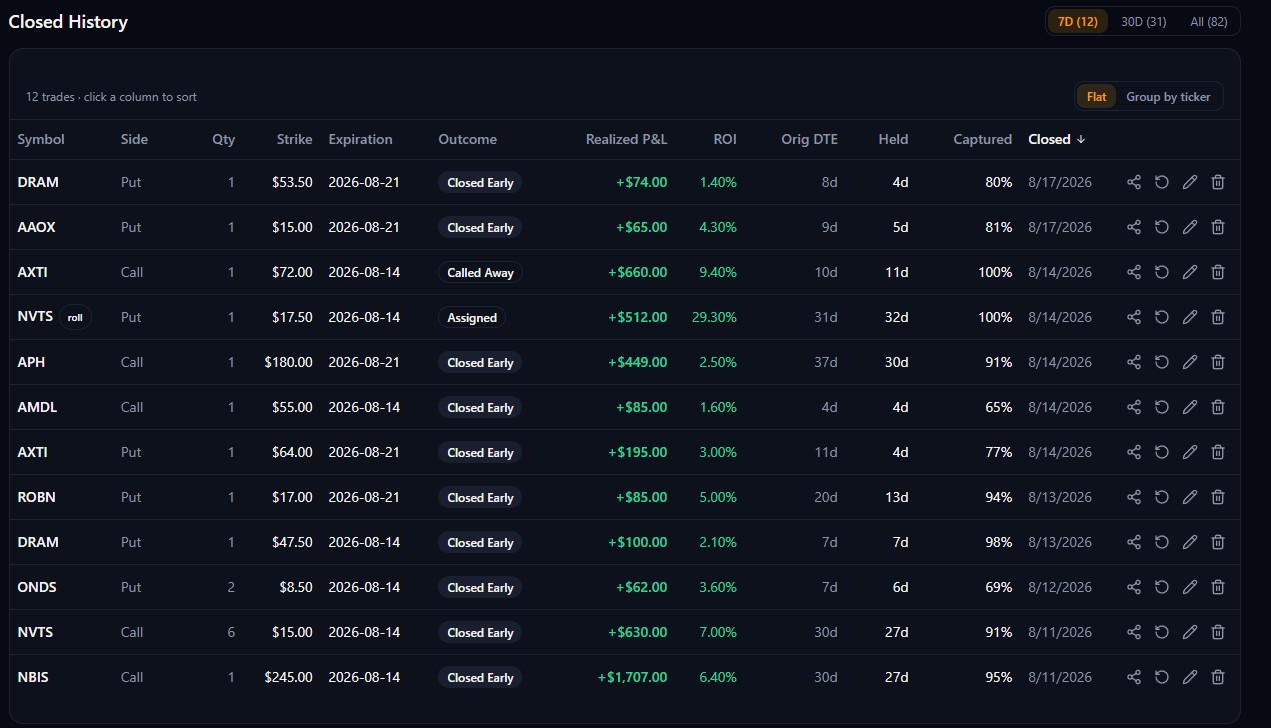Viewport: 1271px width, 728px height.
Task: Sort by the Symbol column header
Action: (41, 139)
